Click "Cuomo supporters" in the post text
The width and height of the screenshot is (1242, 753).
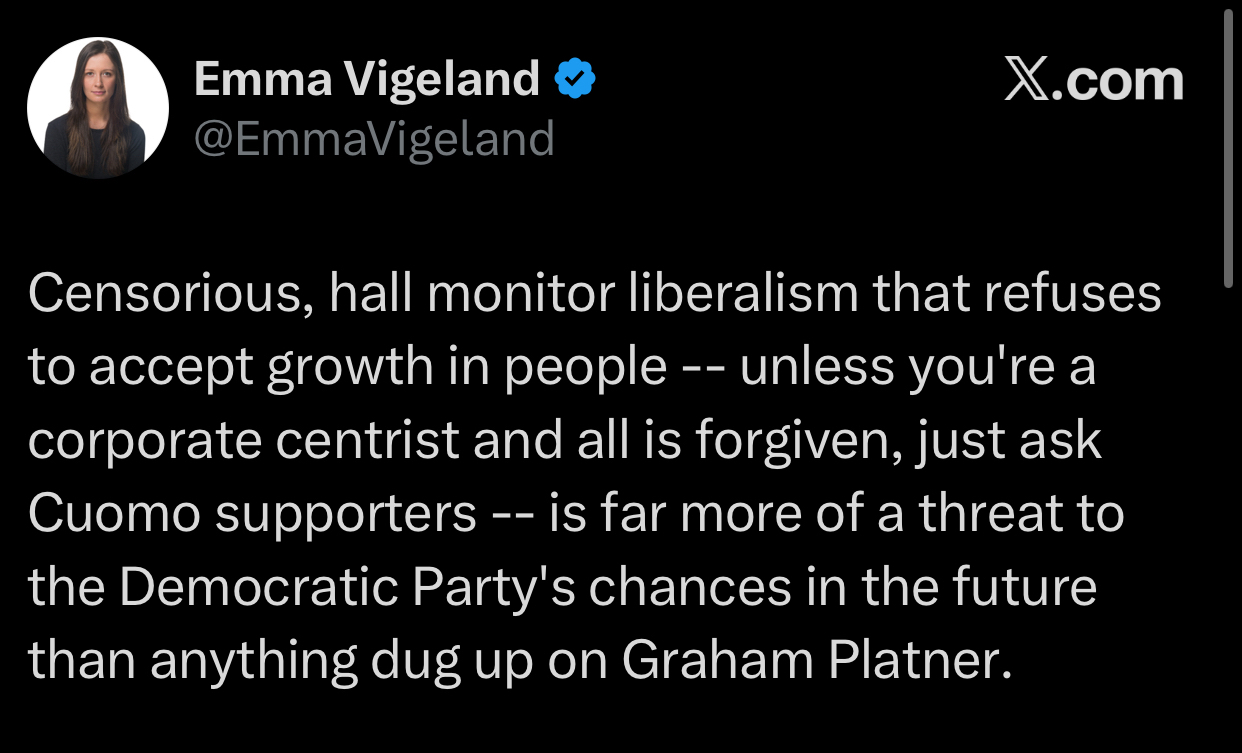[x=252, y=514]
